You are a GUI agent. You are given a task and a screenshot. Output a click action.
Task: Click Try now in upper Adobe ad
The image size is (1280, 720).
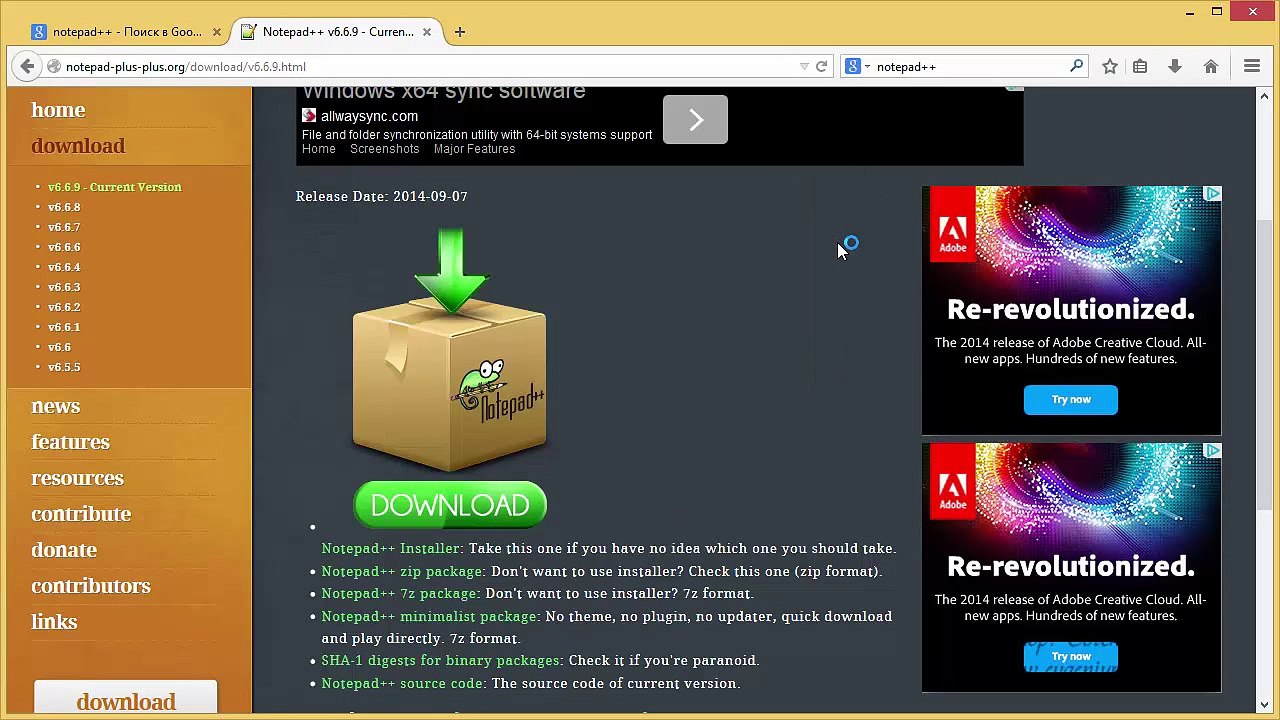tap(1071, 399)
